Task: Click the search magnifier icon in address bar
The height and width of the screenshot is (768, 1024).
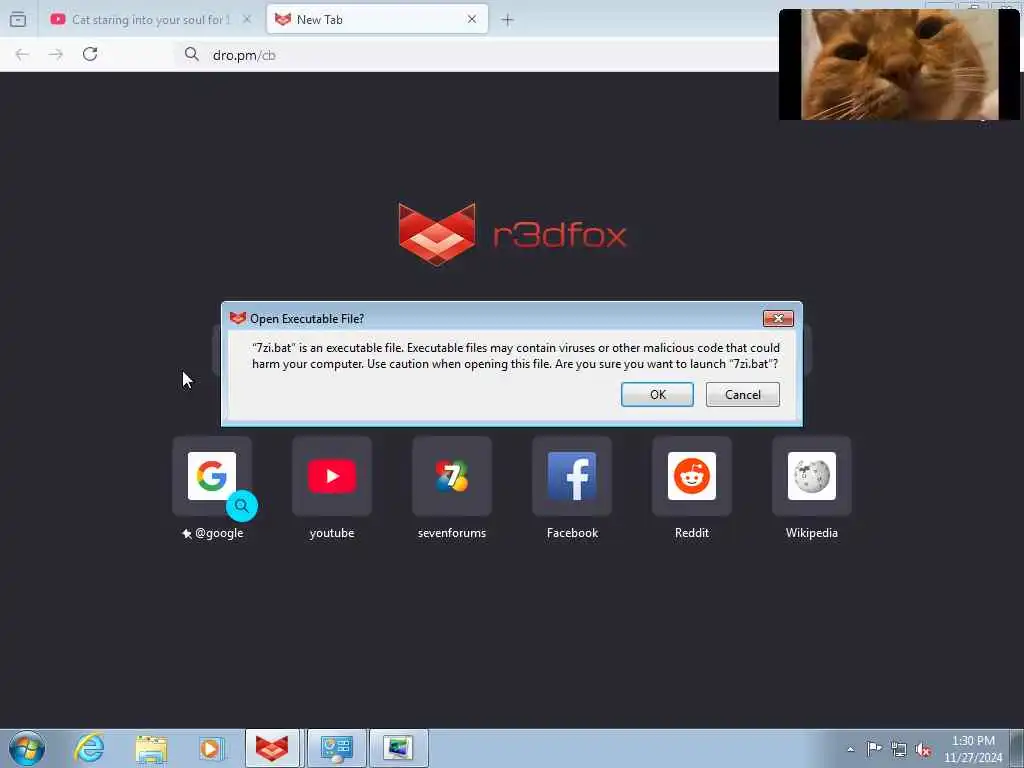Action: [x=191, y=54]
